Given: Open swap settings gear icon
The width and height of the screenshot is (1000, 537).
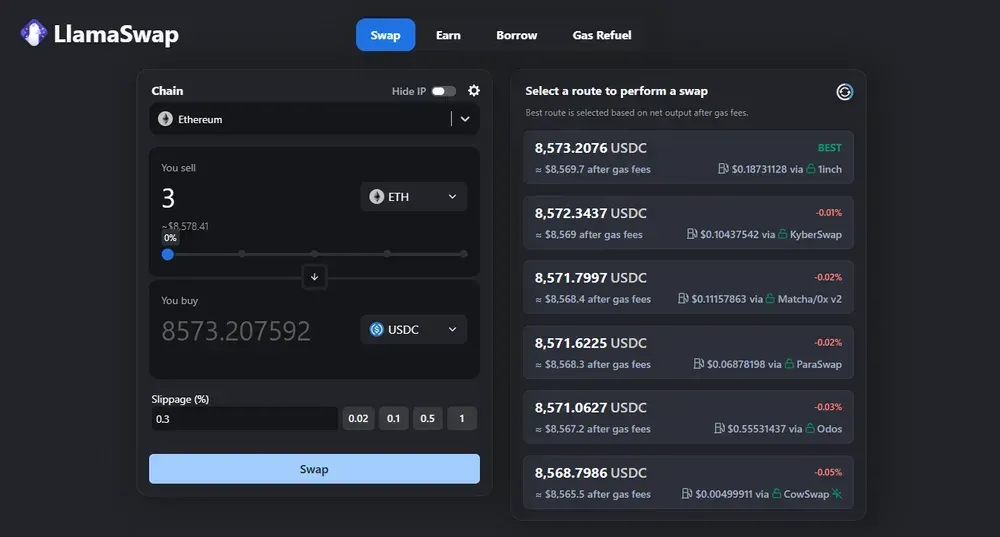Looking at the screenshot, I should (x=474, y=91).
